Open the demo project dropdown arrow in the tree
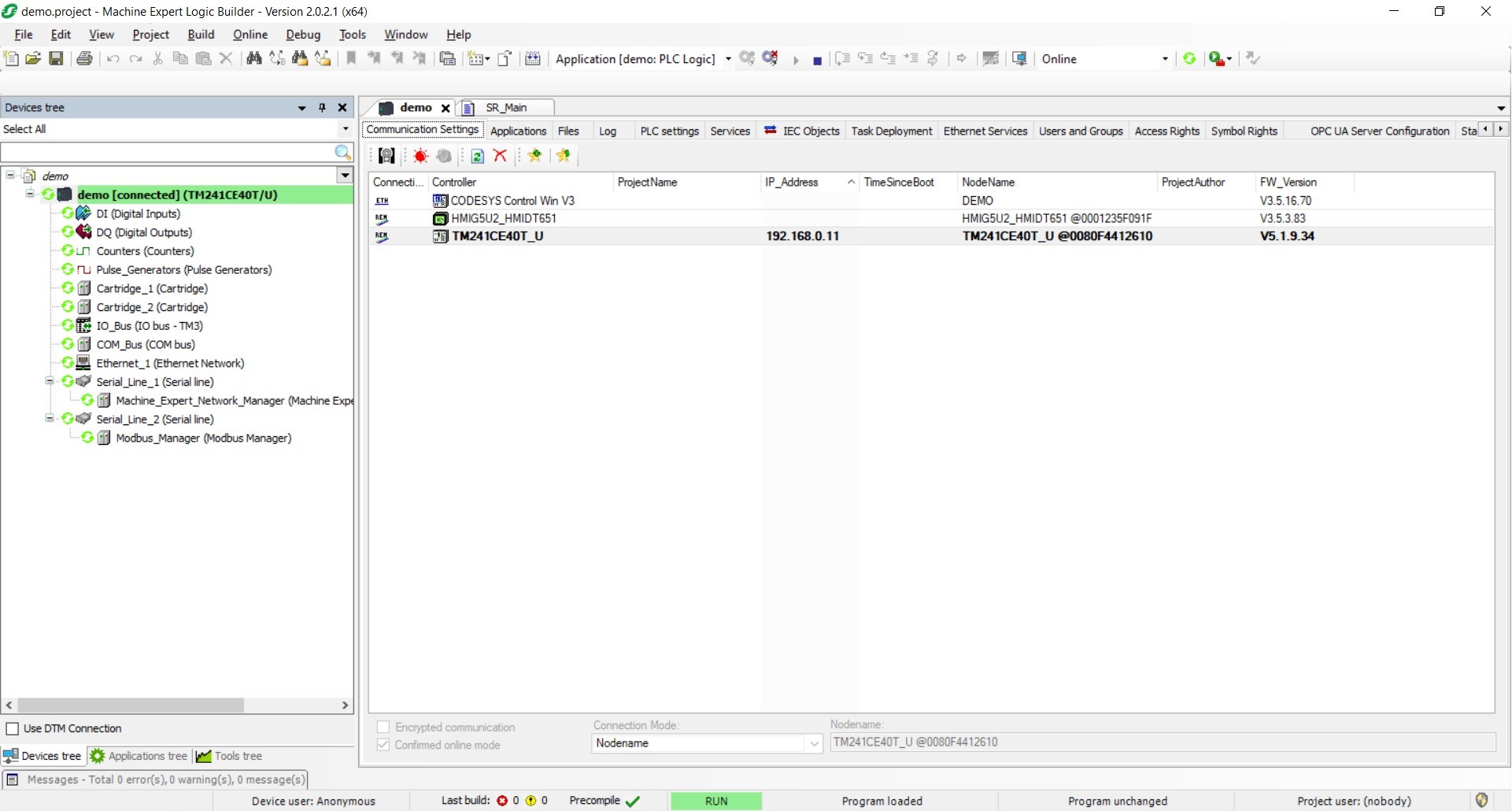Screen dimensions: 1512x811 [x=345, y=176]
